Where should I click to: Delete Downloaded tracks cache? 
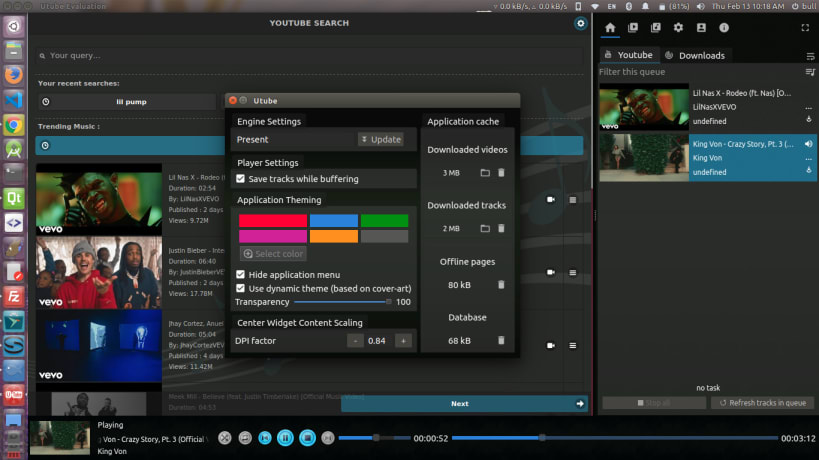pos(501,228)
